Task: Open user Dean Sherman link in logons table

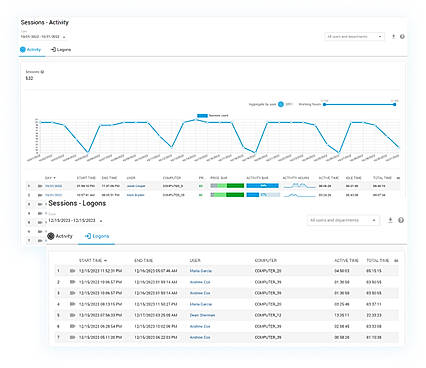Action: pos(202,315)
